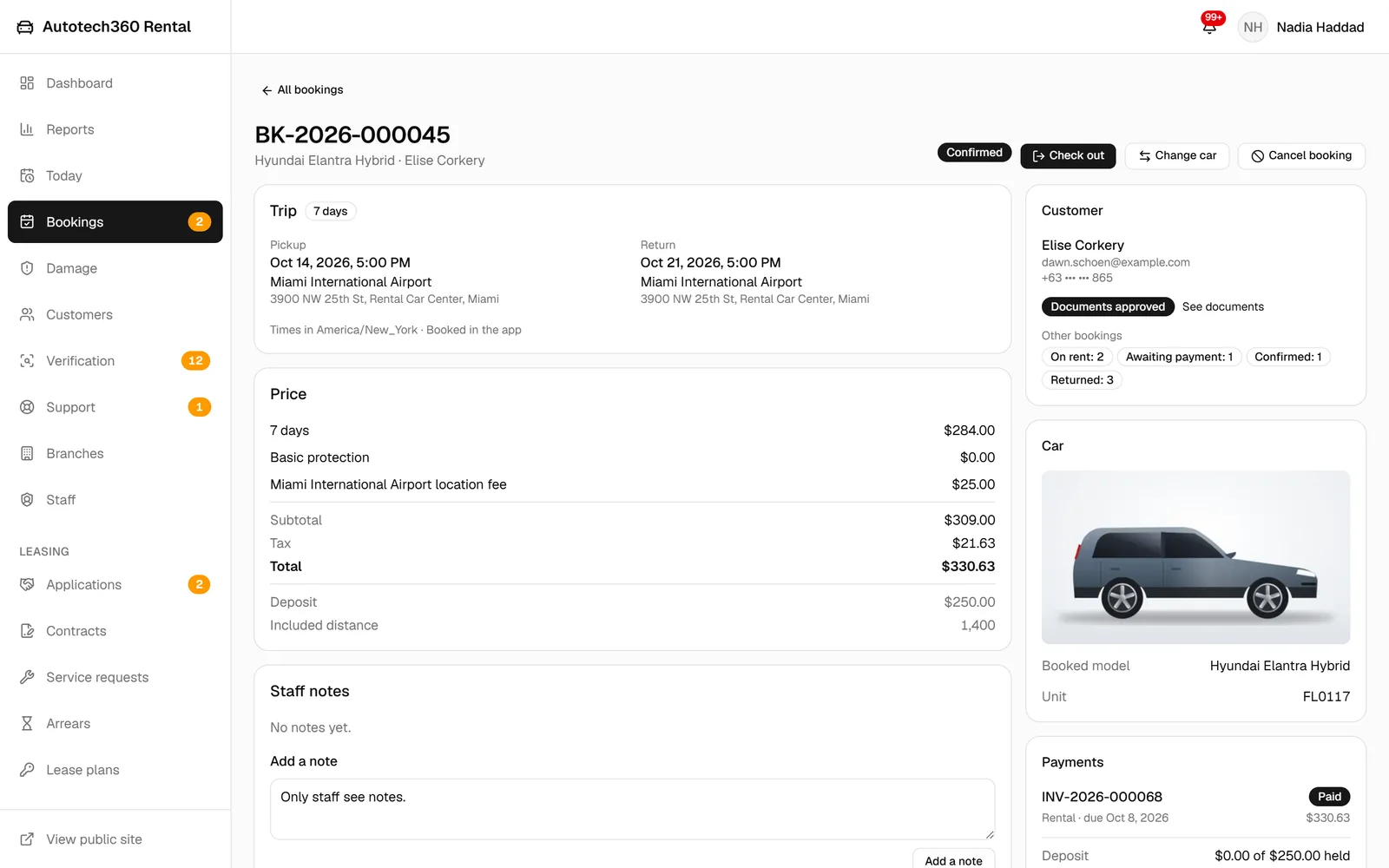Click the Dashboard grid icon
Screen dimensions: 1389x868
(x=27, y=83)
